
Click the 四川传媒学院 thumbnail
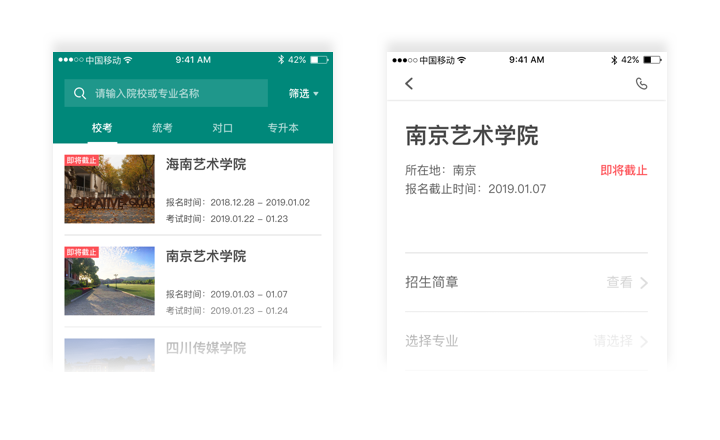point(109,355)
